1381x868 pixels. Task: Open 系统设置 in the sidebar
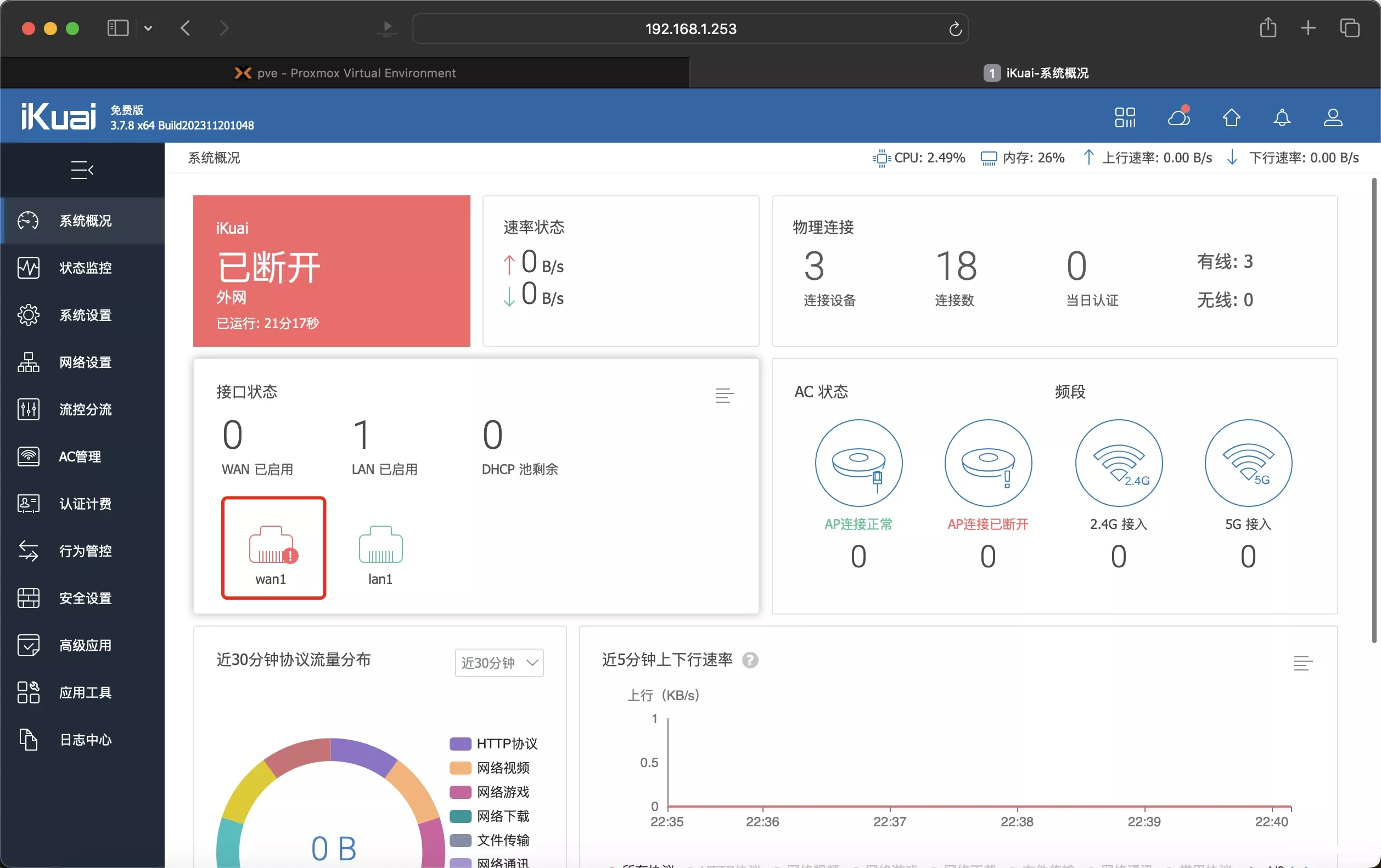[82, 315]
